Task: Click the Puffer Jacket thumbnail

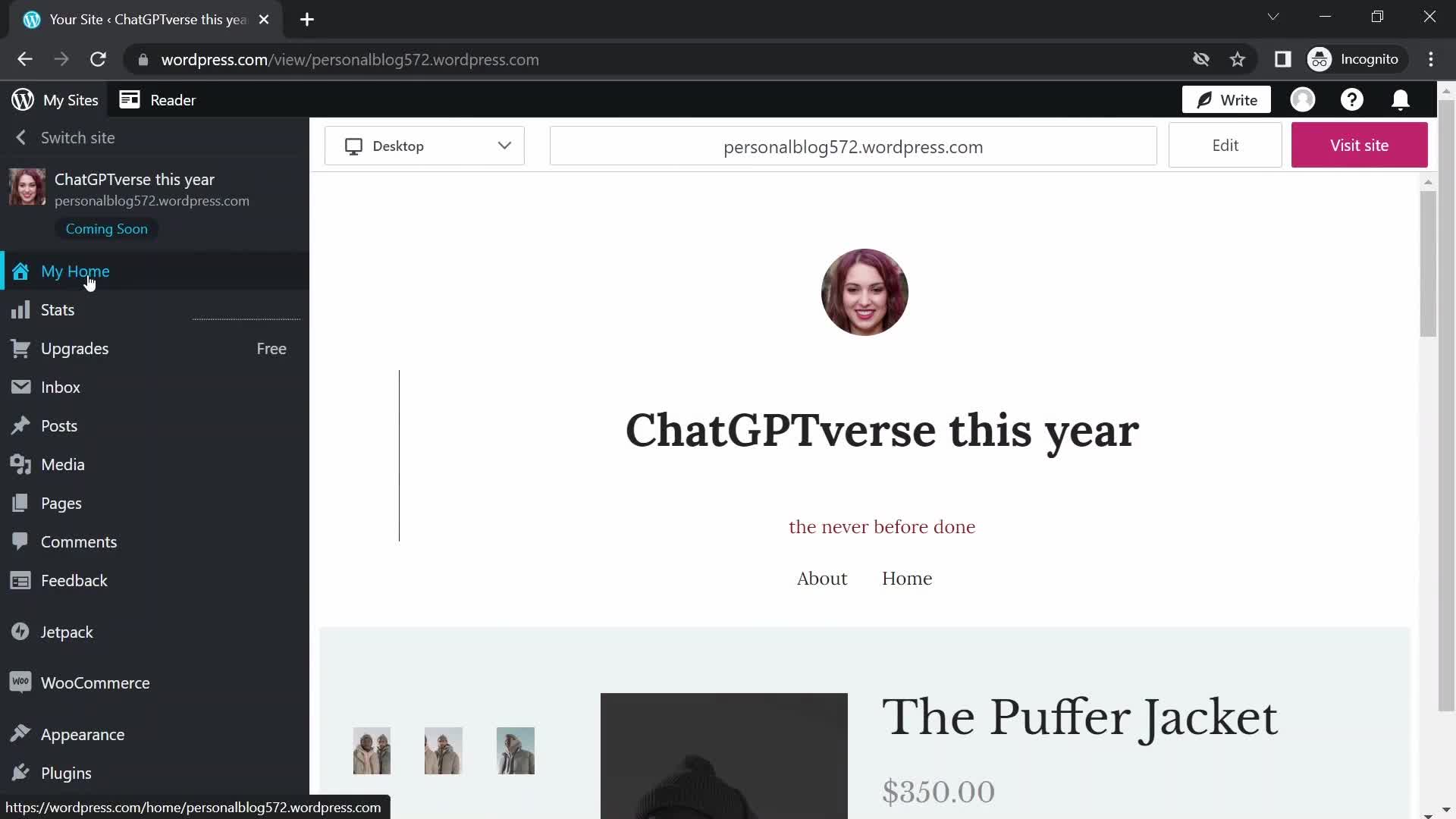Action: [x=371, y=750]
